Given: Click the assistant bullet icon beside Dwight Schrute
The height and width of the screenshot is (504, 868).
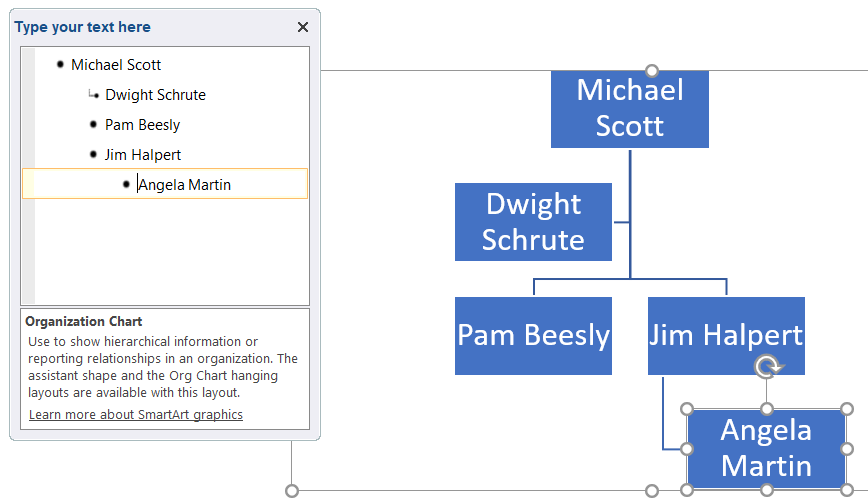Looking at the screenshot, I should [94, 95].
